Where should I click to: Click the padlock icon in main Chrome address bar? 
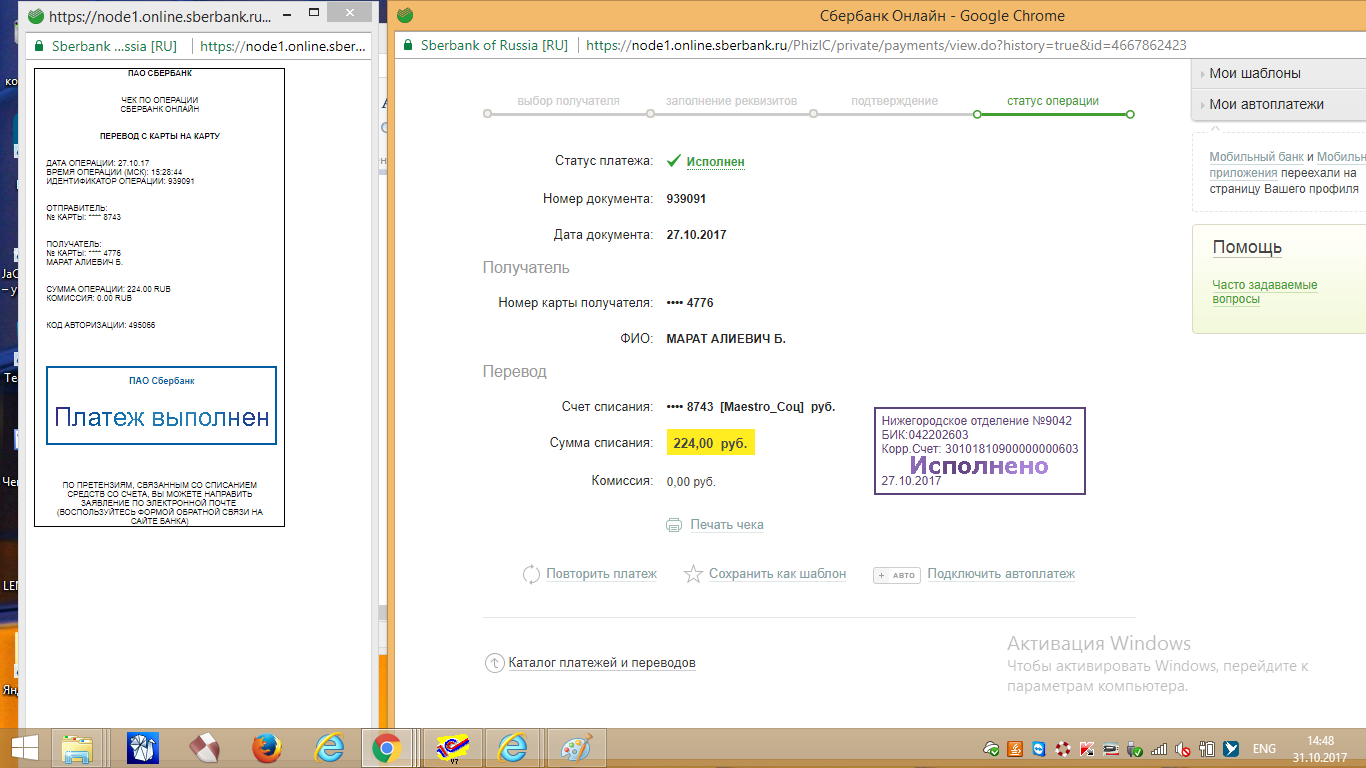pos(407,45)
